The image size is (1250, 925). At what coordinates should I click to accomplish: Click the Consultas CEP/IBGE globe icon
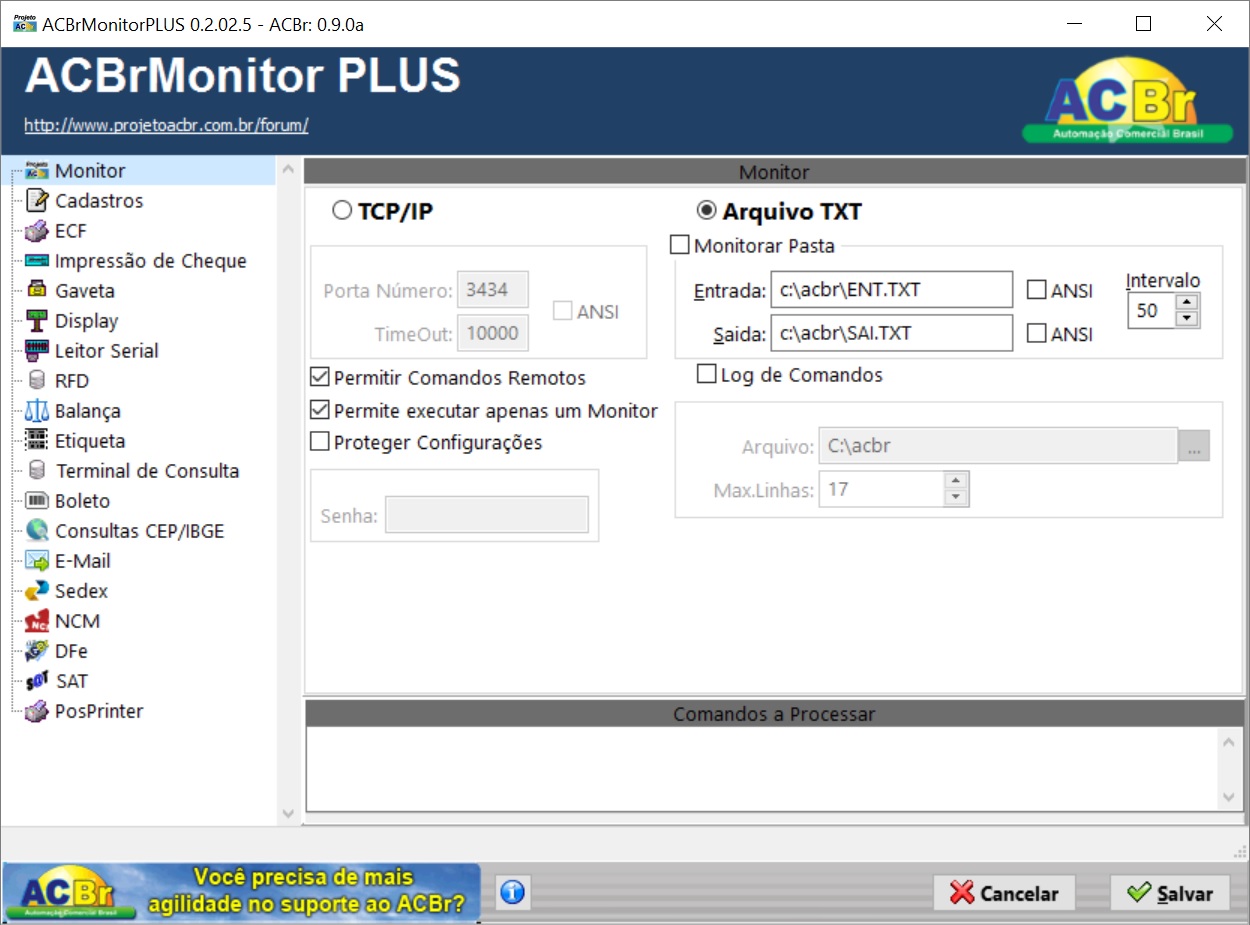[37, 531]
